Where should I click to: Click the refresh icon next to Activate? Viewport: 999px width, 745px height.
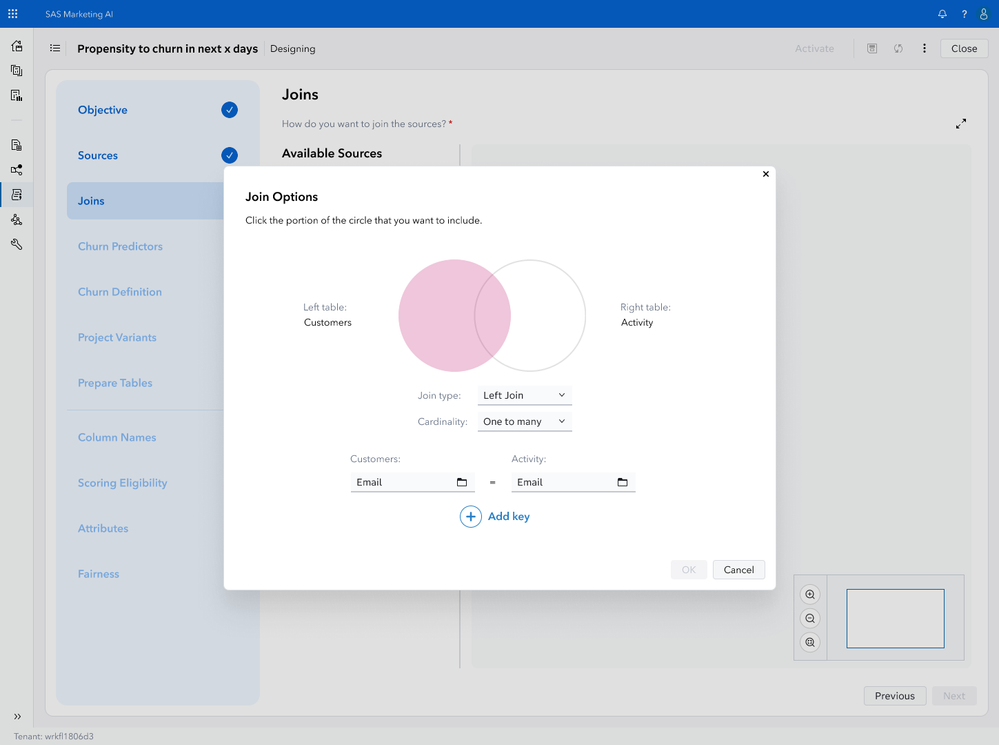click(x=898, y=48)
